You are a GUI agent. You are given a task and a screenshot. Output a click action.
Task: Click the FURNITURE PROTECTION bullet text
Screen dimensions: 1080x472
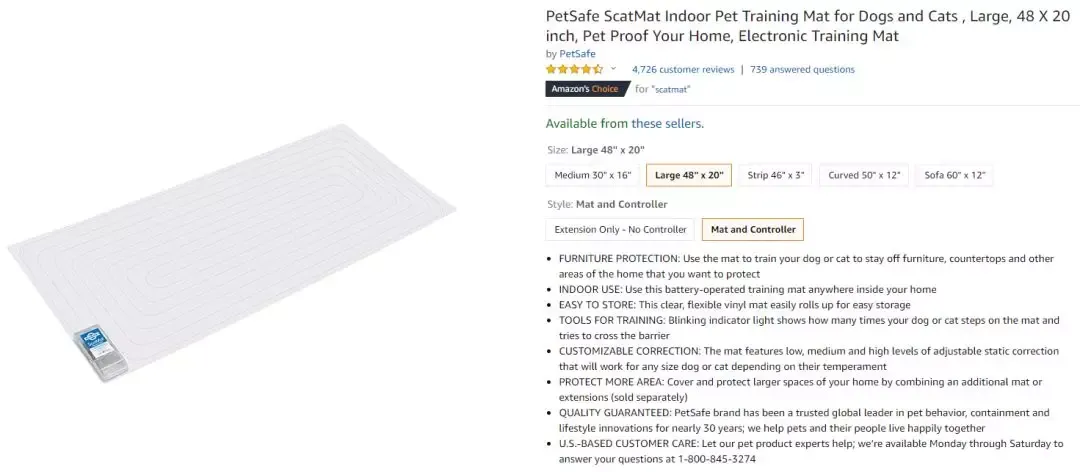806,266
